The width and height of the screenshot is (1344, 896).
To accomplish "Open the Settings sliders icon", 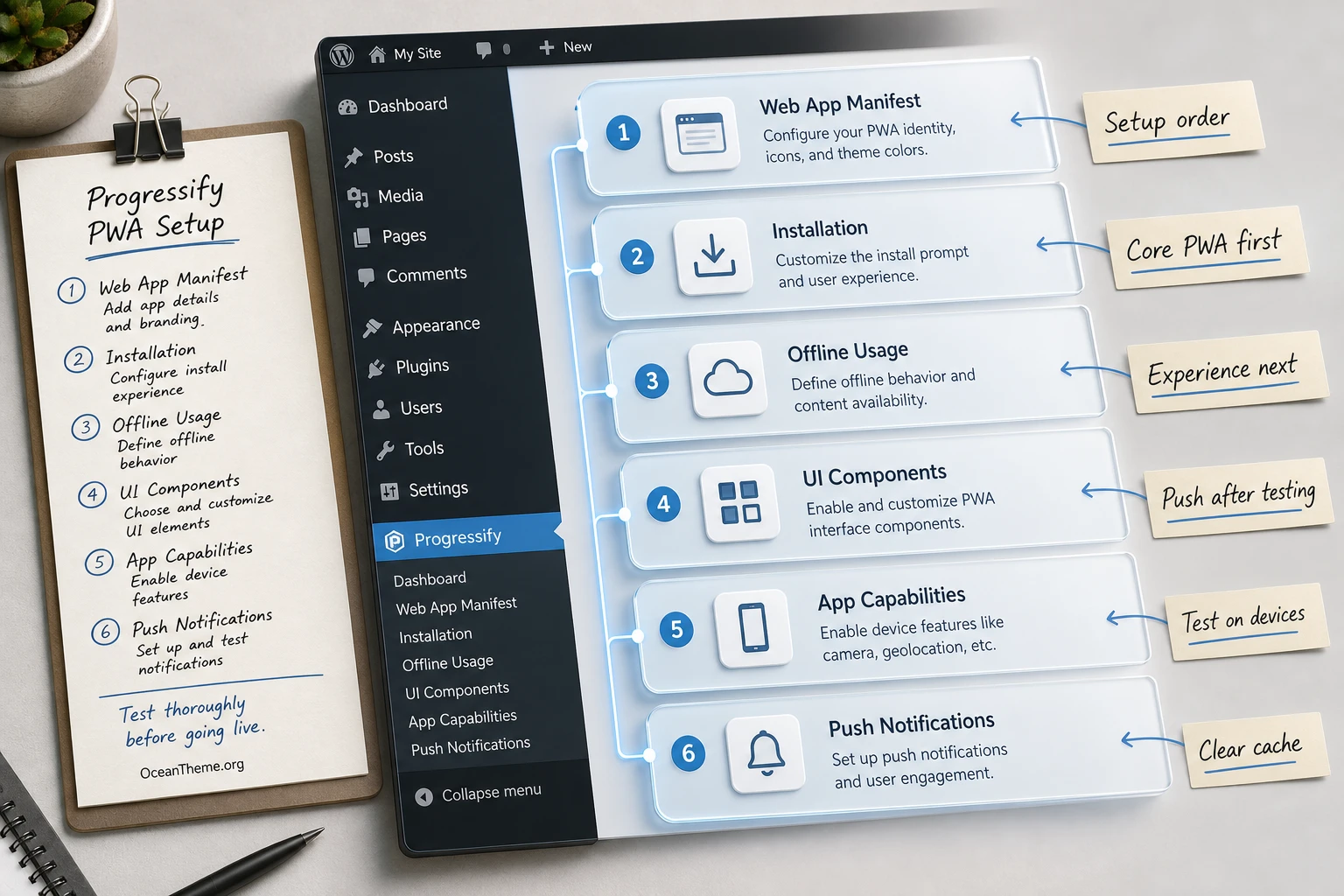I will click(x=389, y=492).
